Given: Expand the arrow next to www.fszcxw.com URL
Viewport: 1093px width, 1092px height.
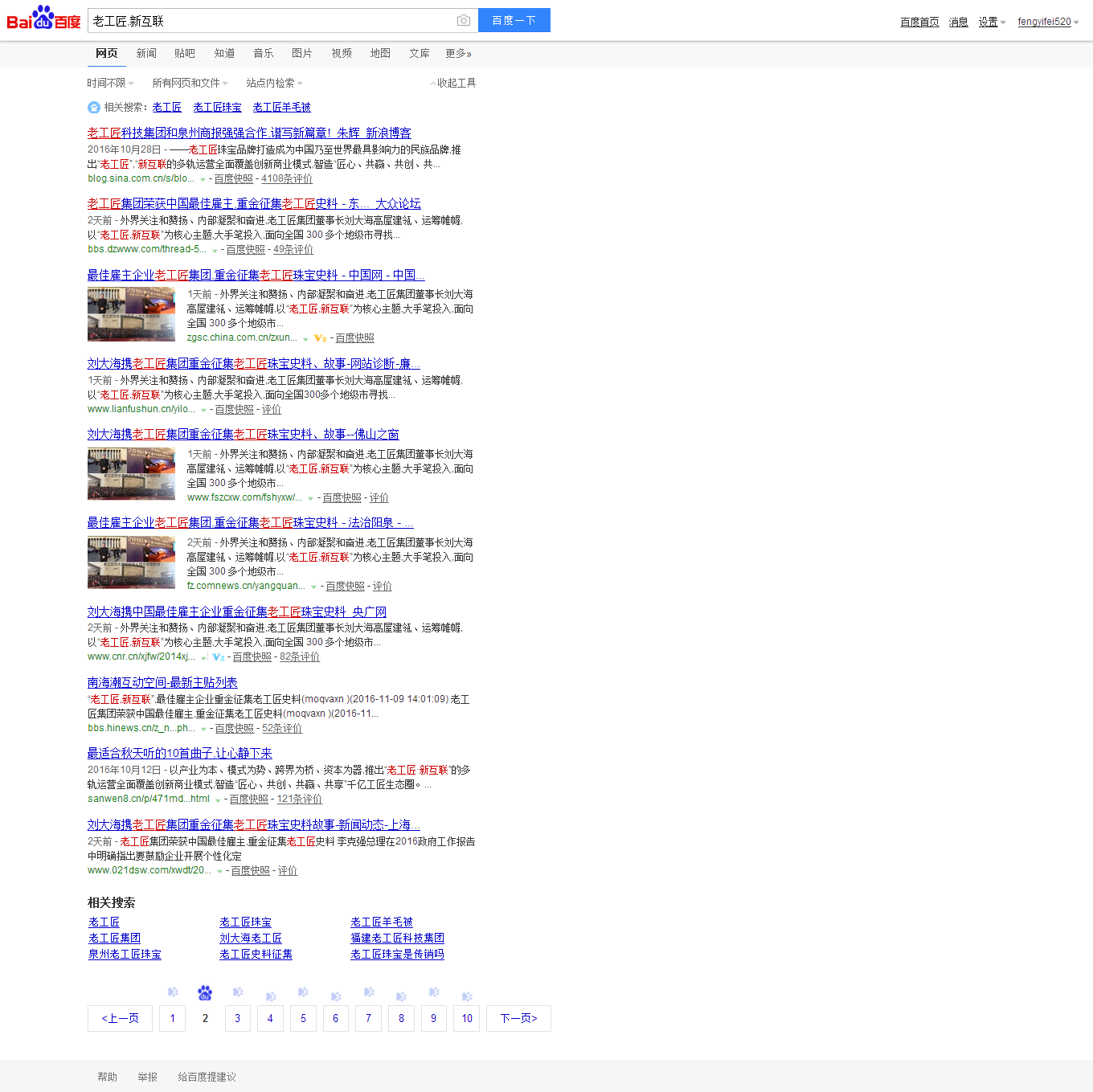Looking at the screenshot, I should 310,498.
